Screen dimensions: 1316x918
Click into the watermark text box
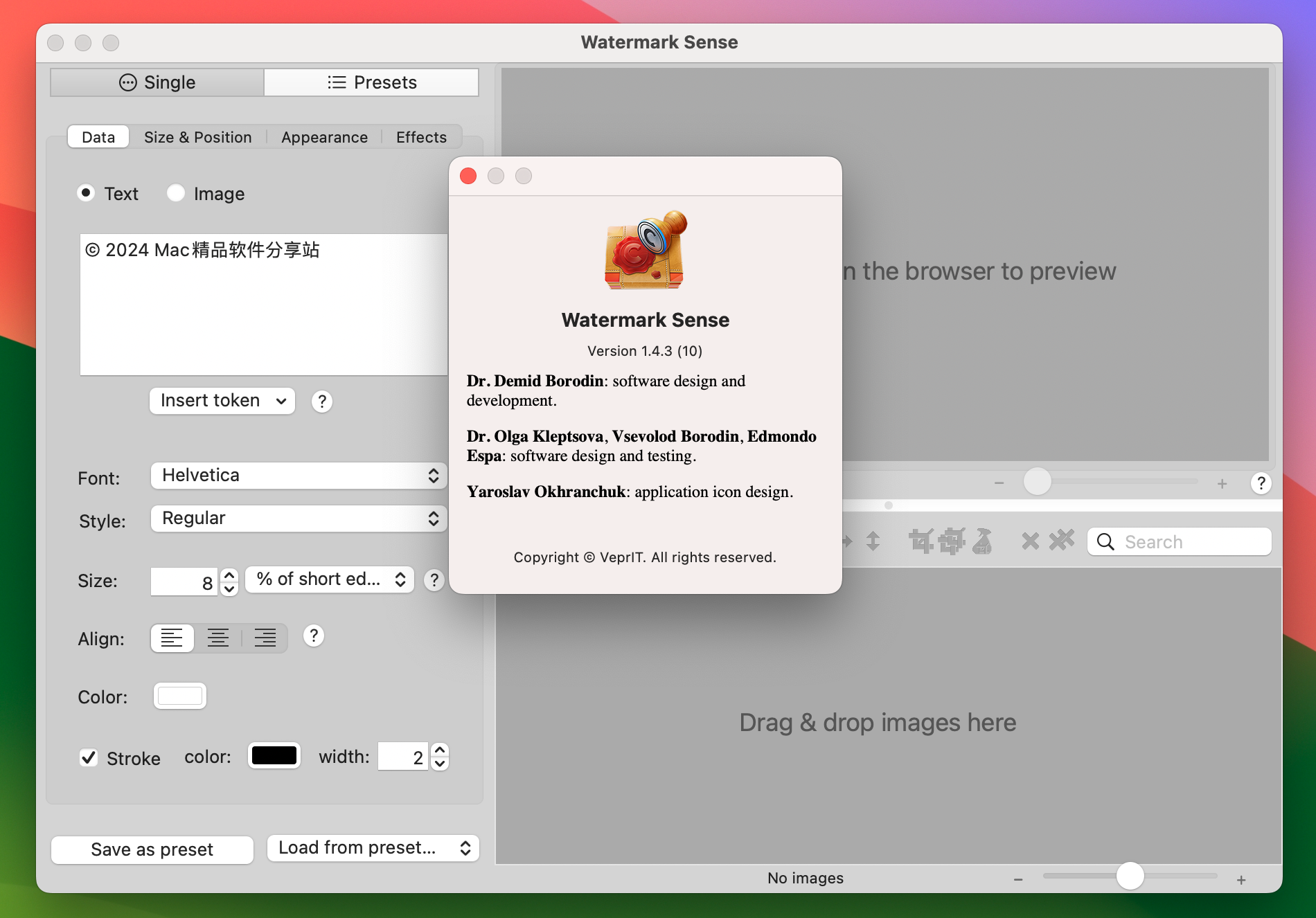click(264, 305)
